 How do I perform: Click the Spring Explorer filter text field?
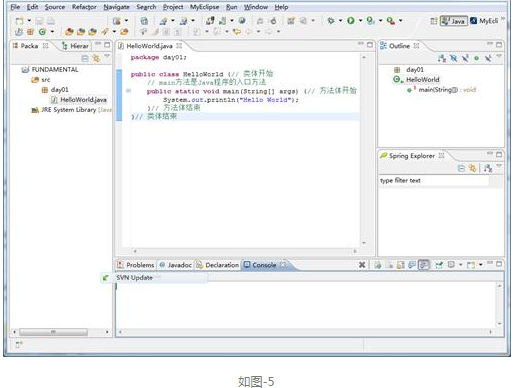click(x=434, y=180)
